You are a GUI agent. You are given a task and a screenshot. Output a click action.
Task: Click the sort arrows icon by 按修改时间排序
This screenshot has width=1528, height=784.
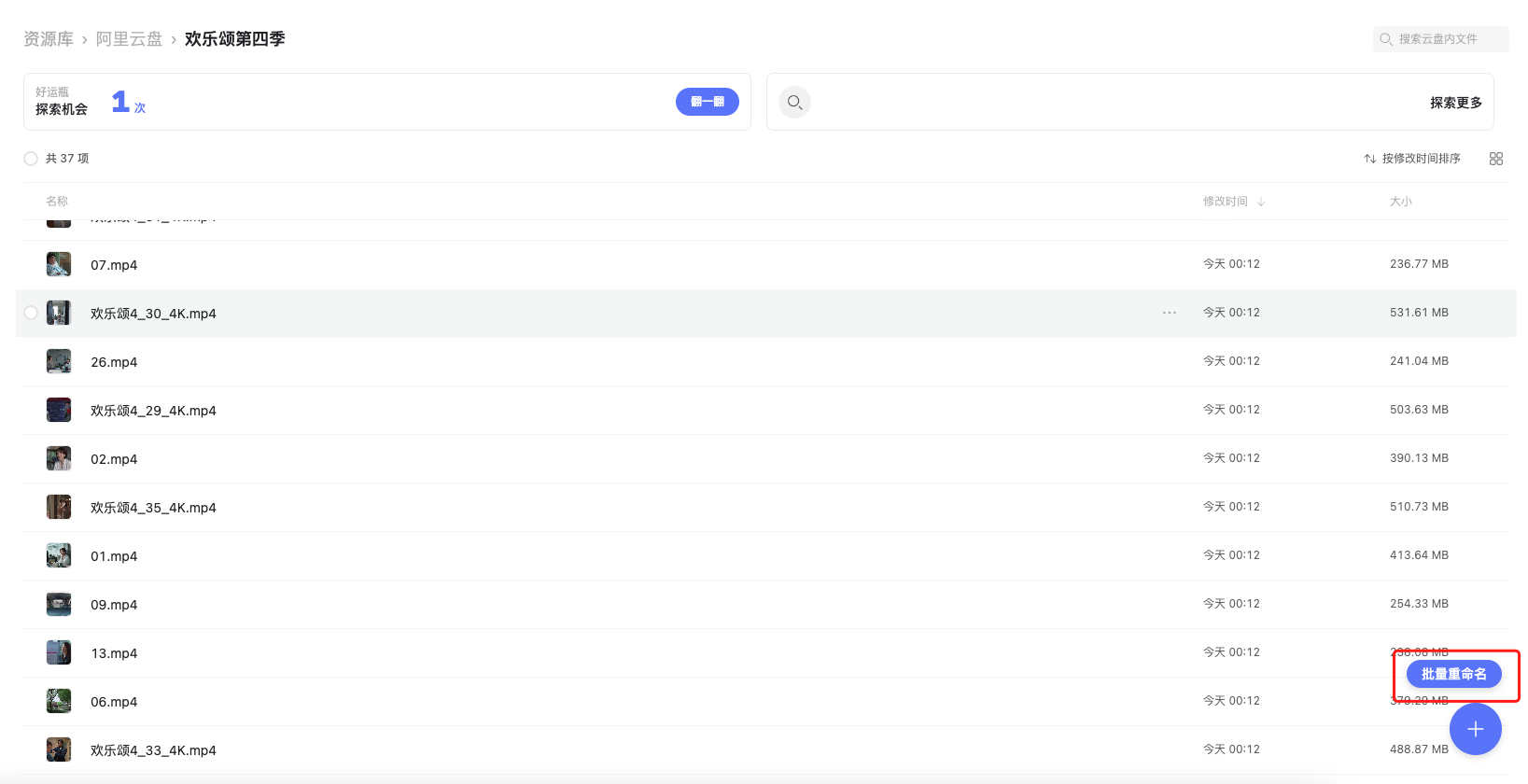pos(1369,159)
